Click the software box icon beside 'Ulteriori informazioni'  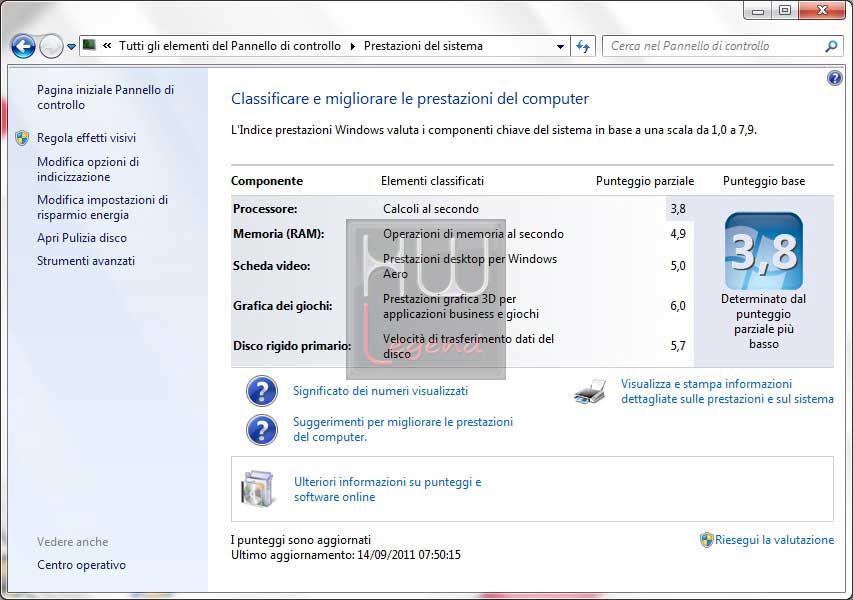[258, 488]
